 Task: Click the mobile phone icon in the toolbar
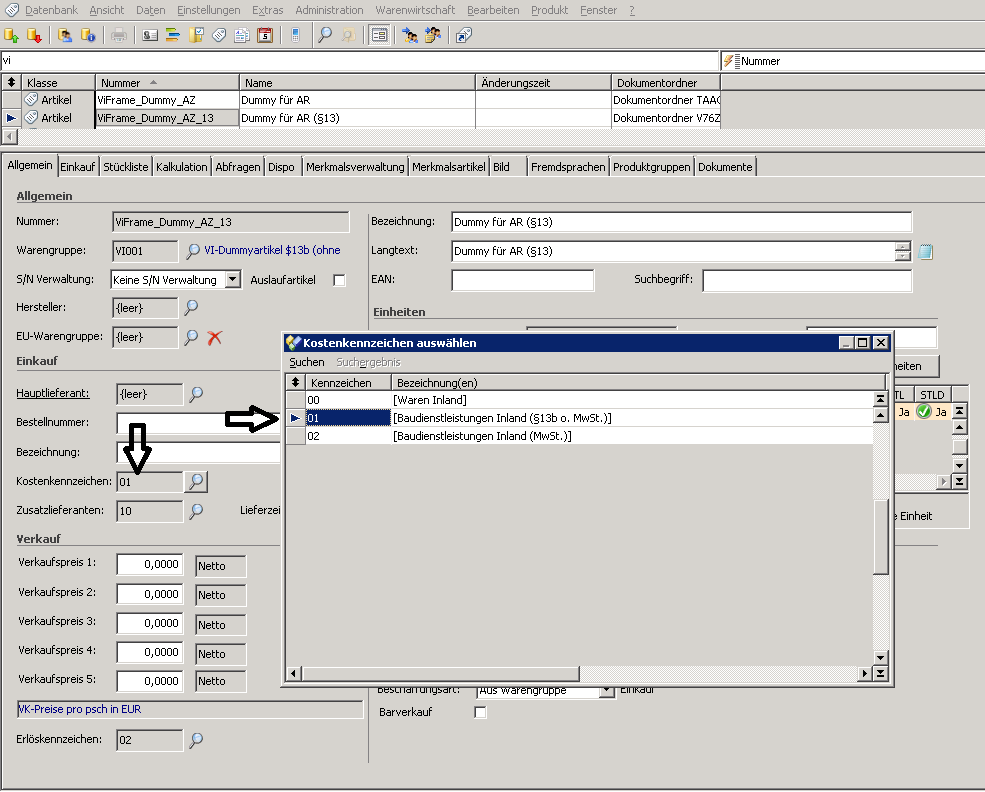click(295, 35)
